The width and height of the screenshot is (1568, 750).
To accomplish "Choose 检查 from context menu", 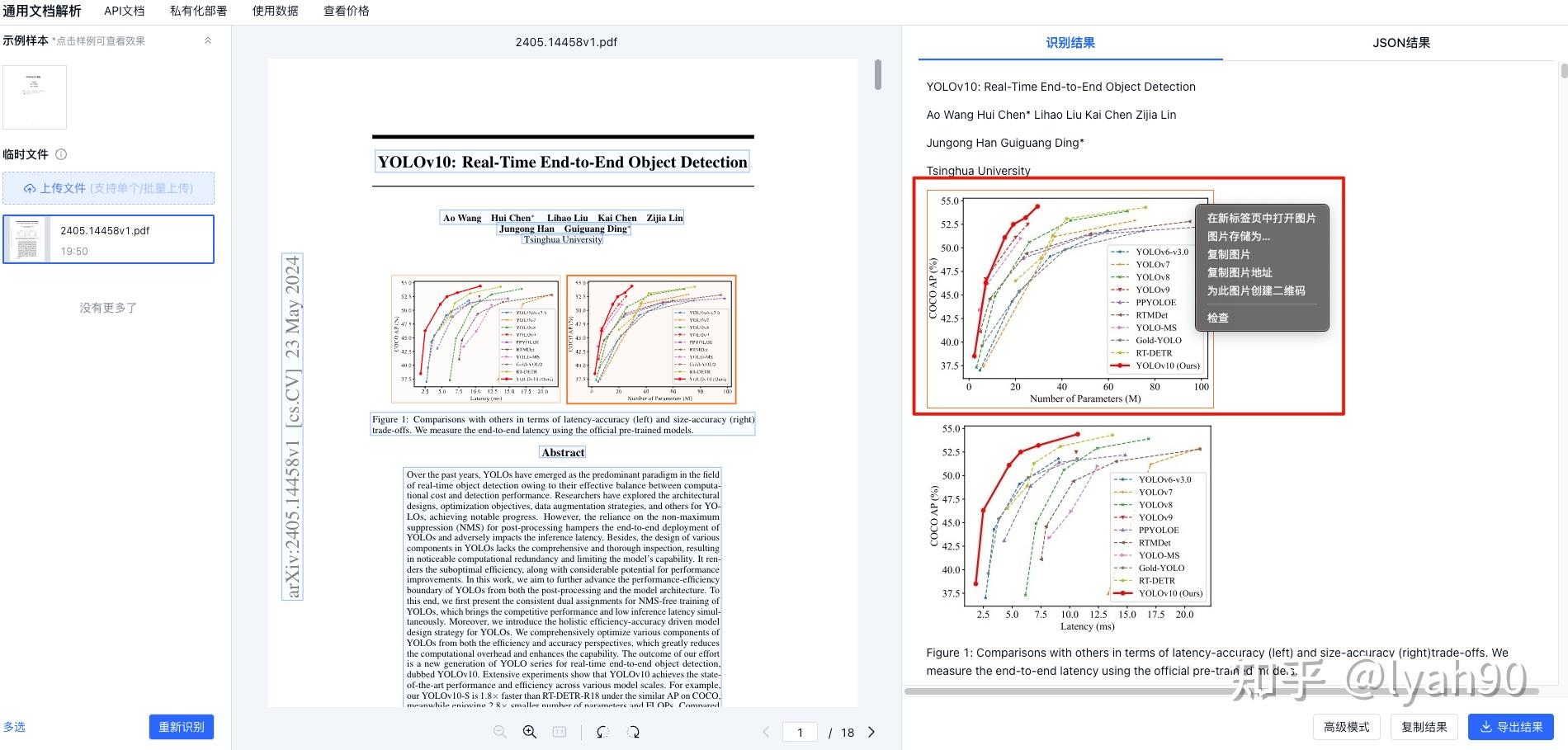I will pyautogui.click(x=1262, y=318).
